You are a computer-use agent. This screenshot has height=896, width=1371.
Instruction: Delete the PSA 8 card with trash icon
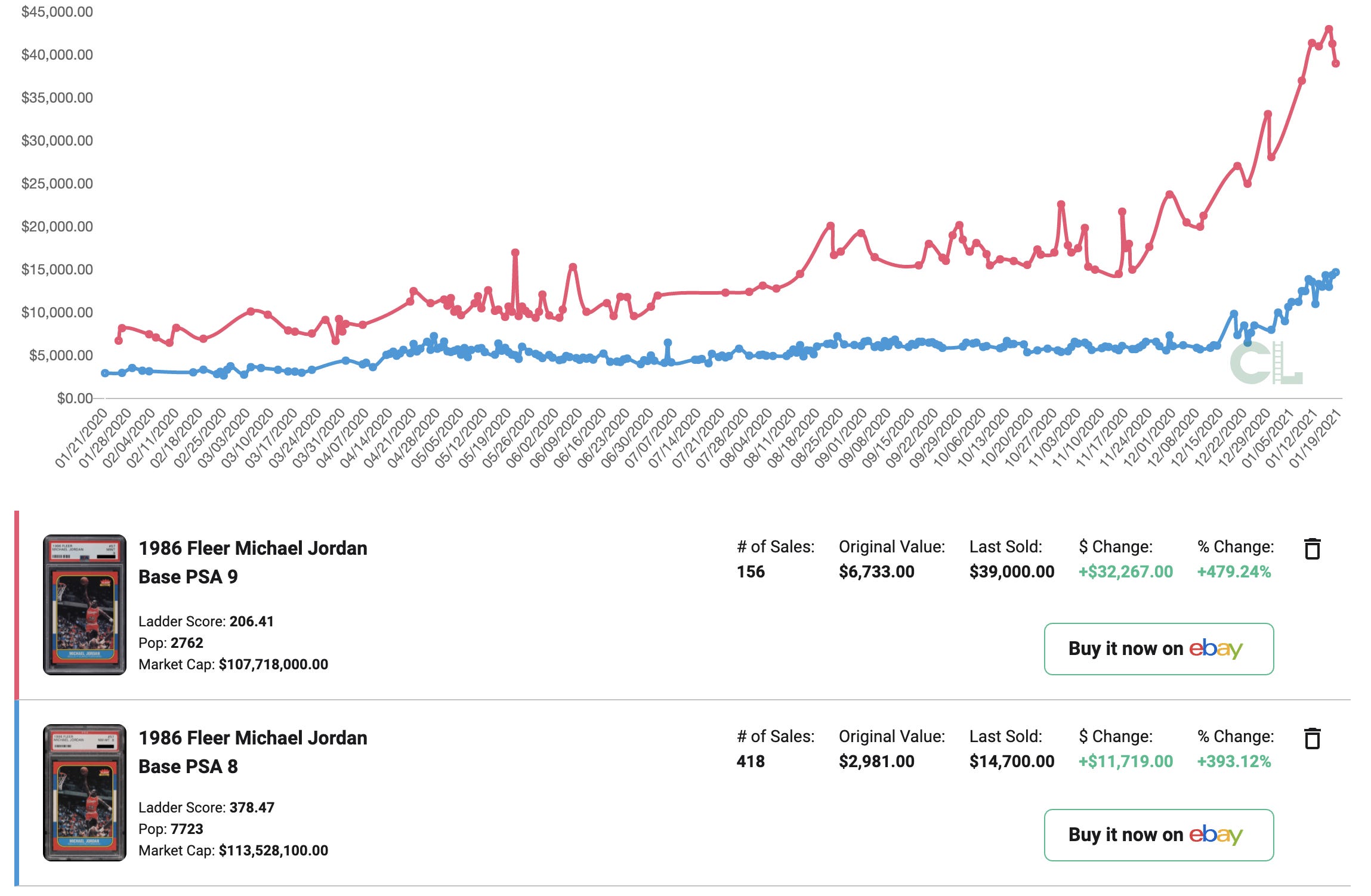coord(1312,739)
